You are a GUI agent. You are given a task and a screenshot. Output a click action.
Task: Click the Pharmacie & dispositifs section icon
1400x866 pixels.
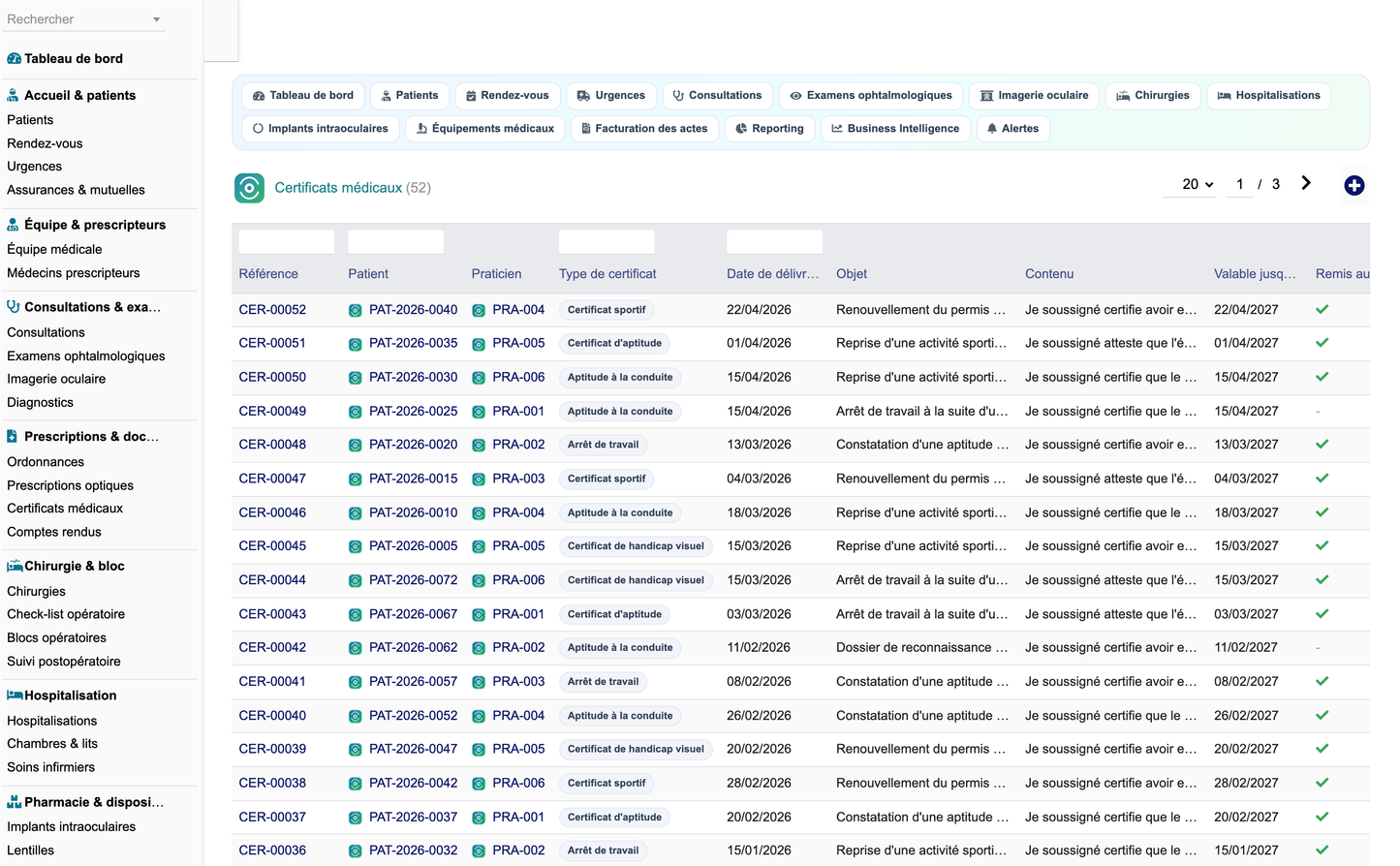(x=14, y=802)
